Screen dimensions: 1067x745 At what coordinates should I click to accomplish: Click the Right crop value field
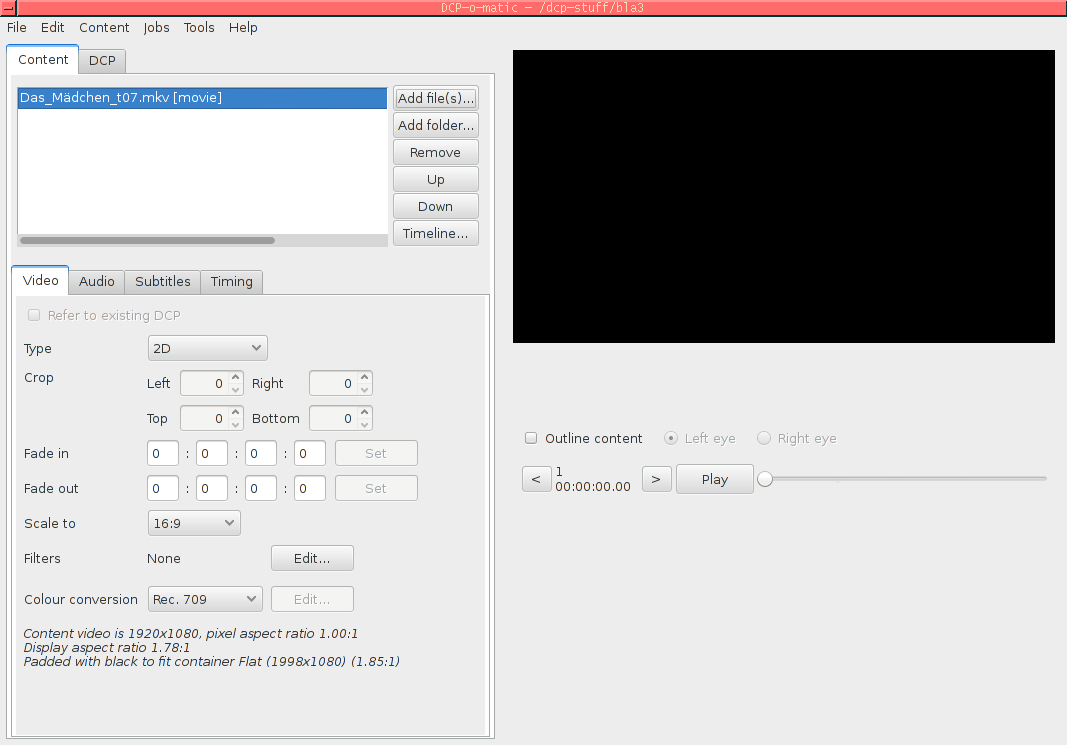[334, 384]
